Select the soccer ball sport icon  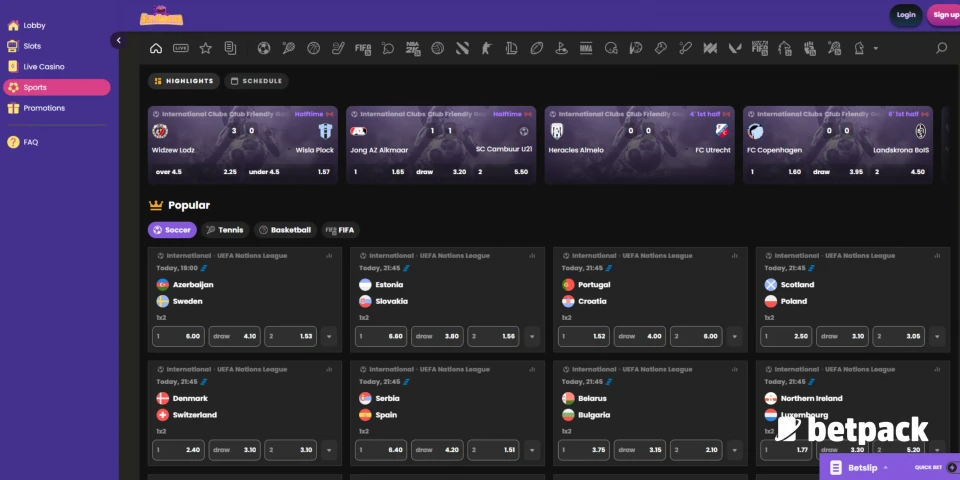(x=264, y=48)
